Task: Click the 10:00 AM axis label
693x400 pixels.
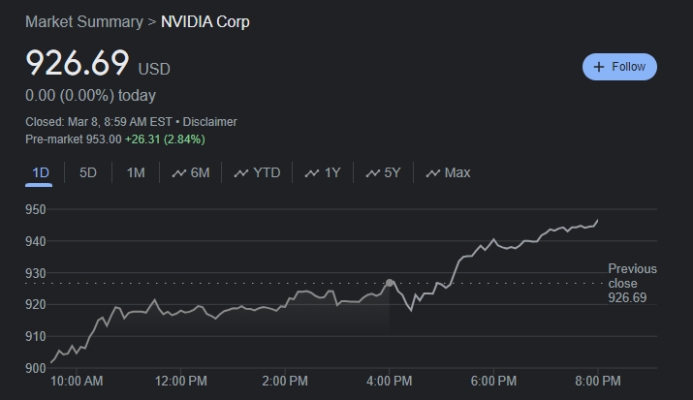Action: (x=76, y=381)
